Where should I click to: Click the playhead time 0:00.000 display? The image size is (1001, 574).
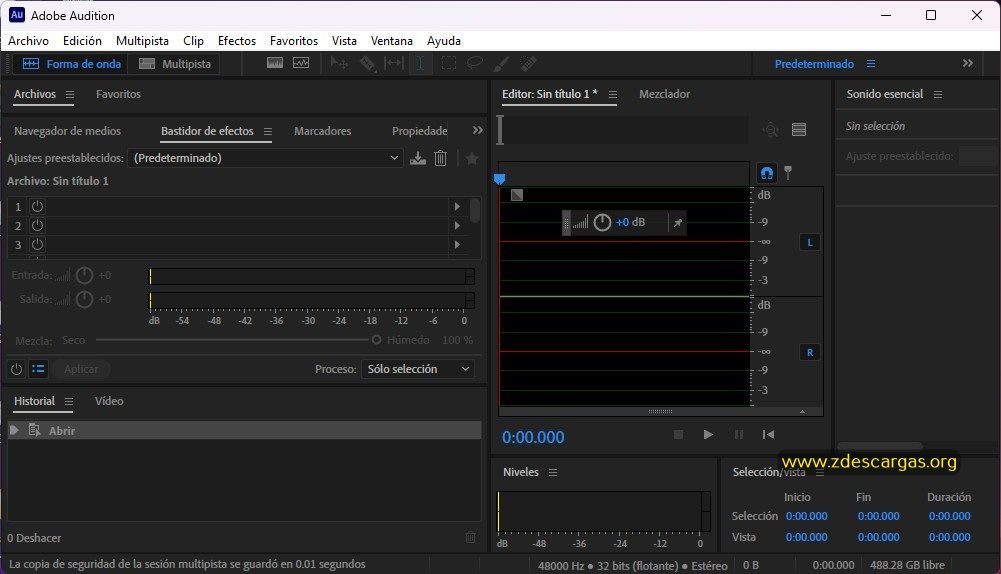[533, 437]
